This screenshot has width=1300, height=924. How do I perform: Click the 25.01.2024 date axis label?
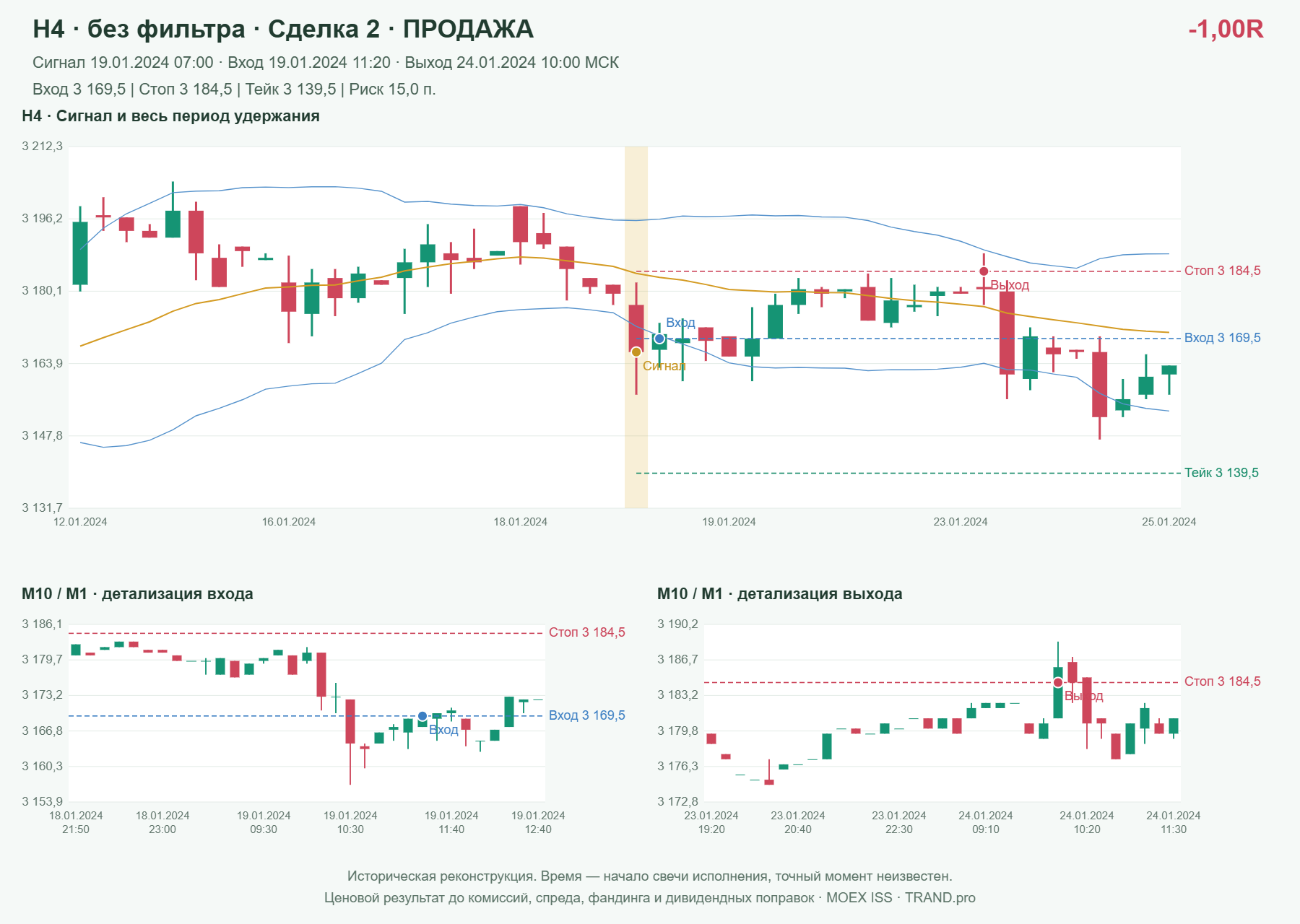coord(1169,522)
